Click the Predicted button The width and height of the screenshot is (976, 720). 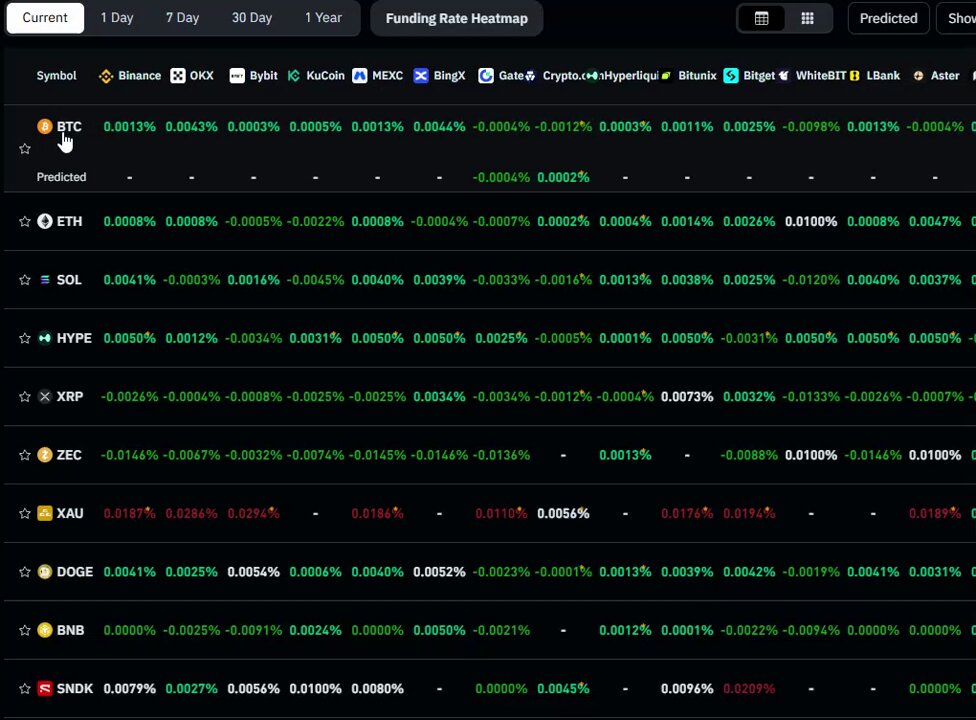pos(888,19)
